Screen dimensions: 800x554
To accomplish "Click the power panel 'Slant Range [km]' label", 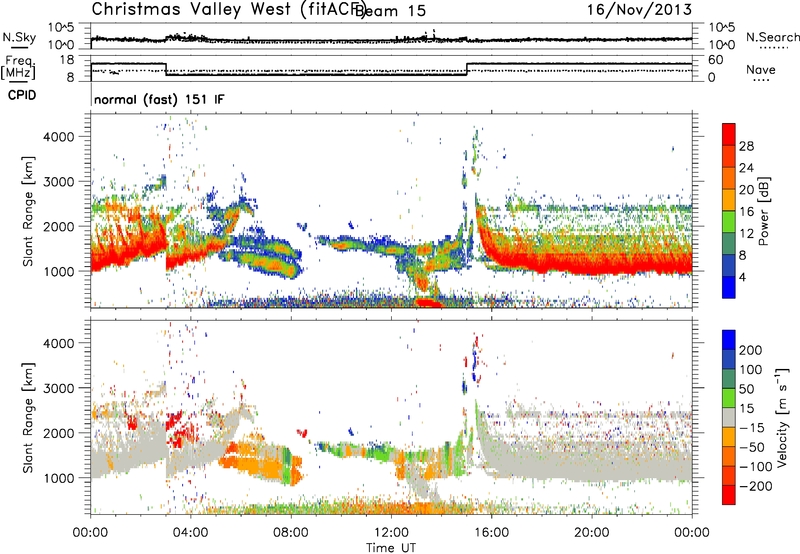I will point(28,211).
